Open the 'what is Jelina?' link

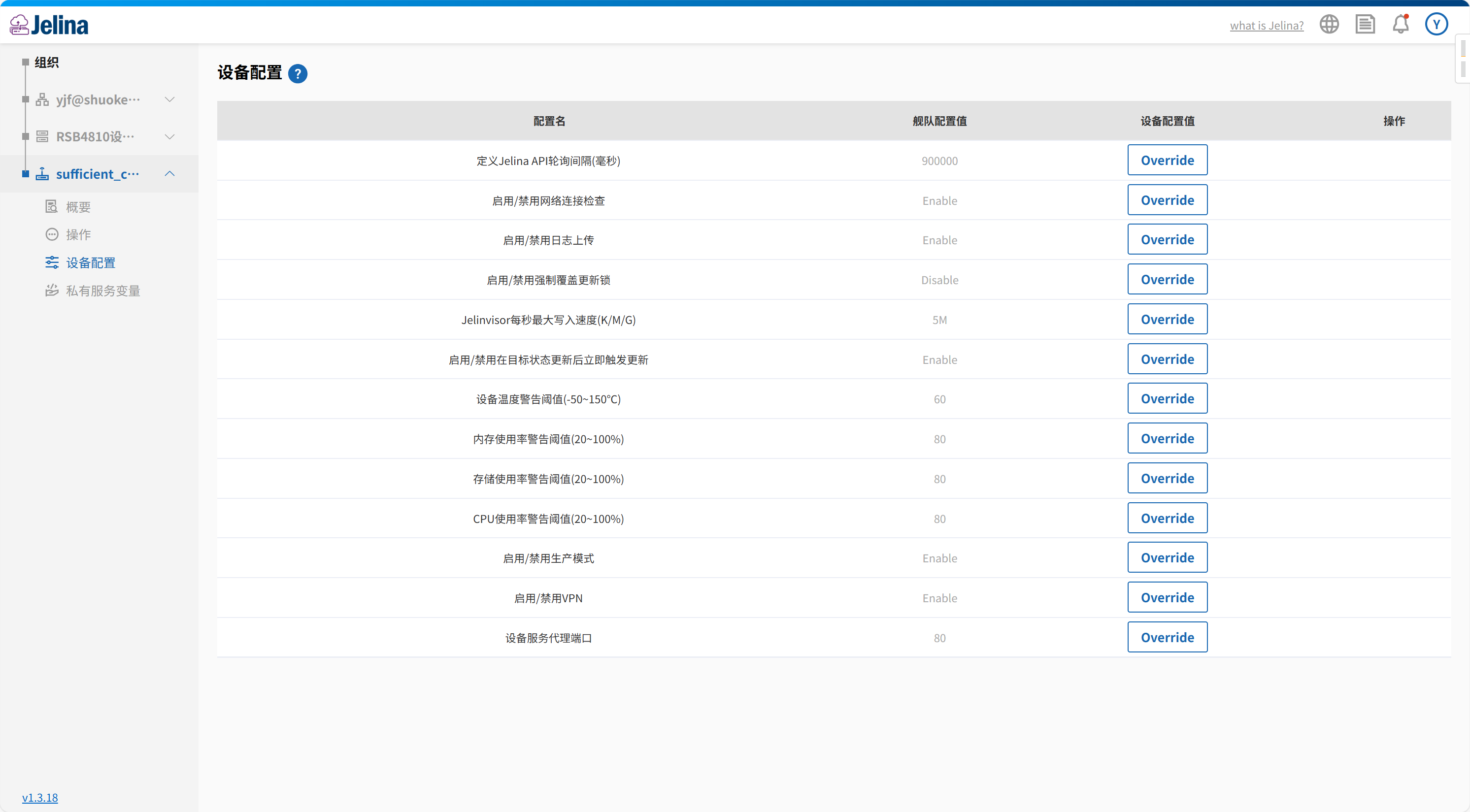(1266, 26)
